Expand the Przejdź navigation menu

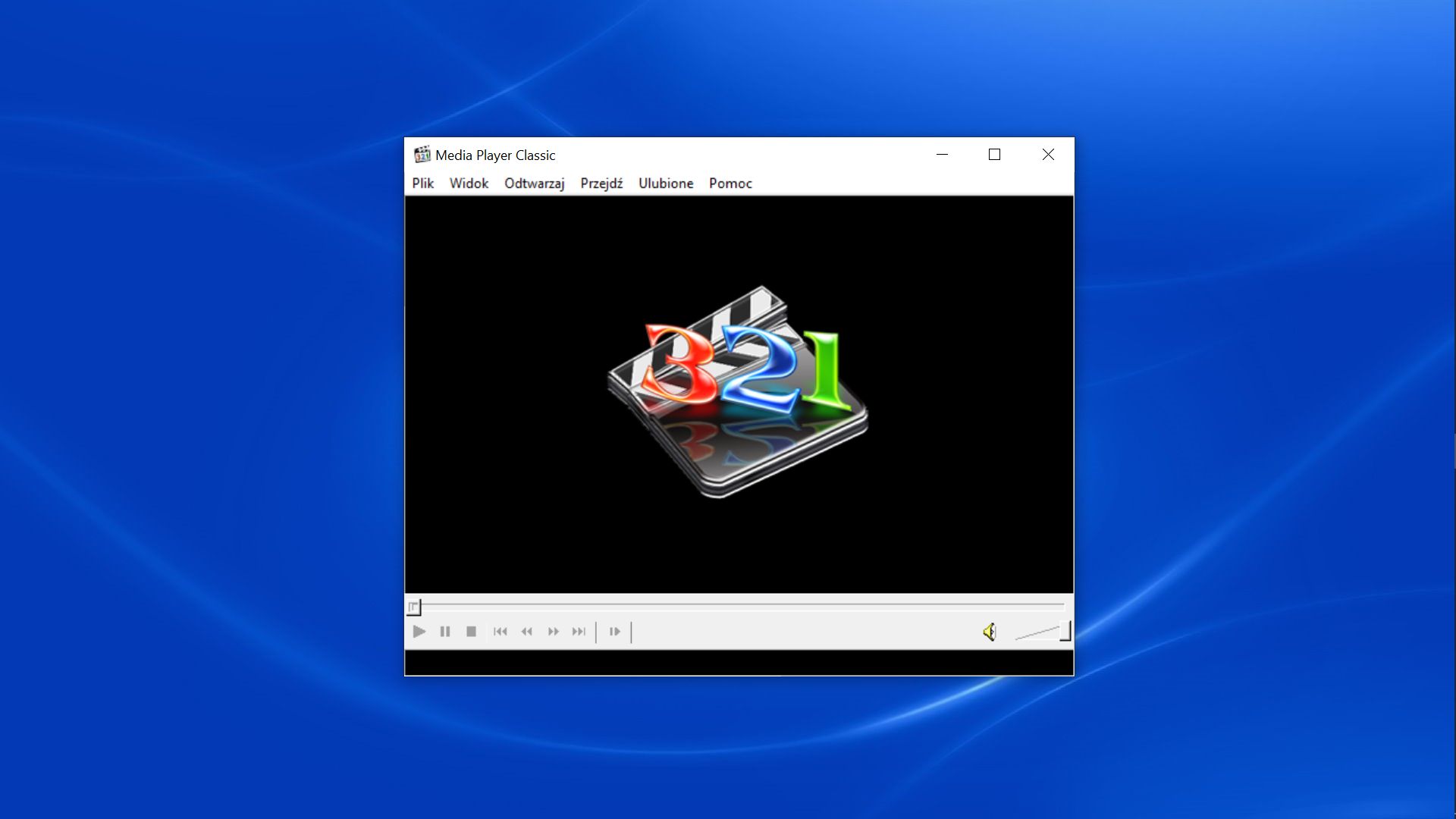coord(601,183)
